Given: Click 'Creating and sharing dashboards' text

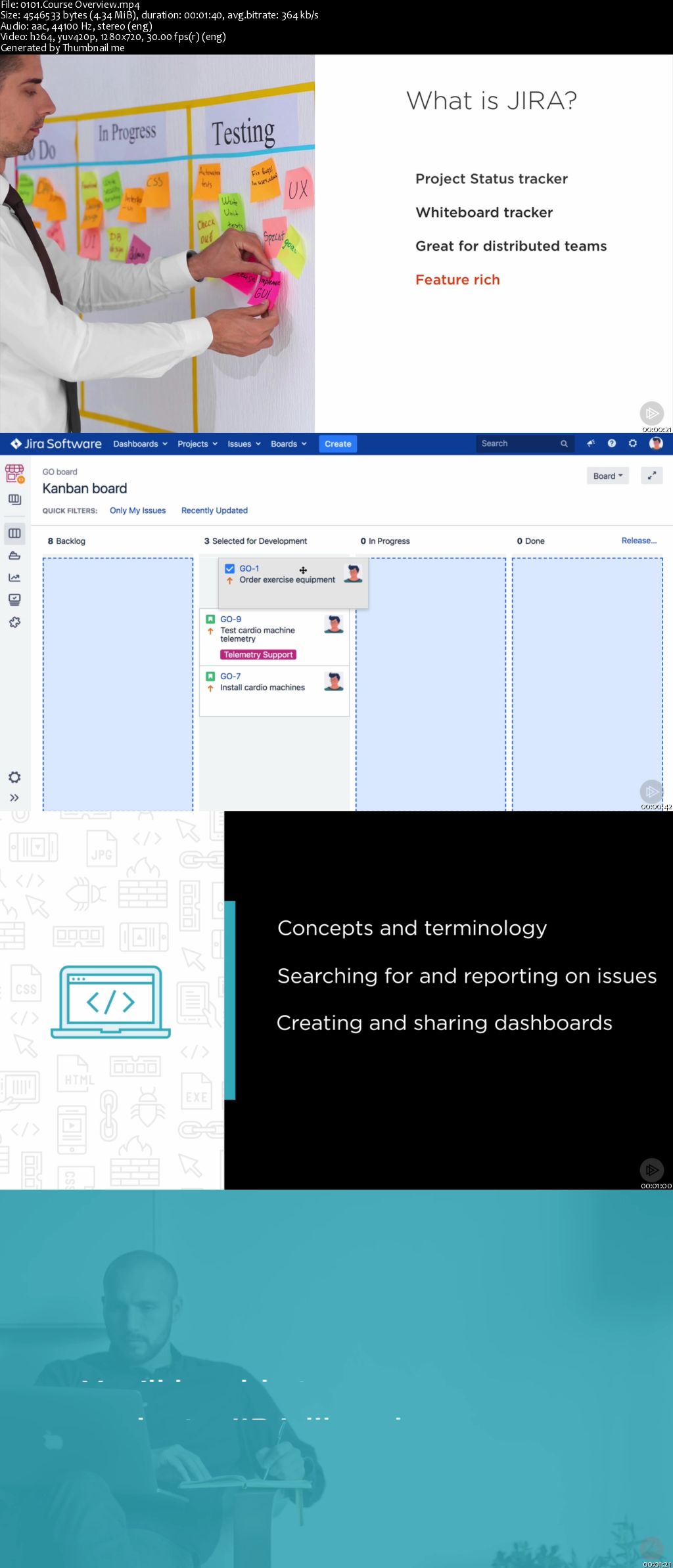Looking at the screenshot, I should pyautogui.click(x=444, y=1023).
